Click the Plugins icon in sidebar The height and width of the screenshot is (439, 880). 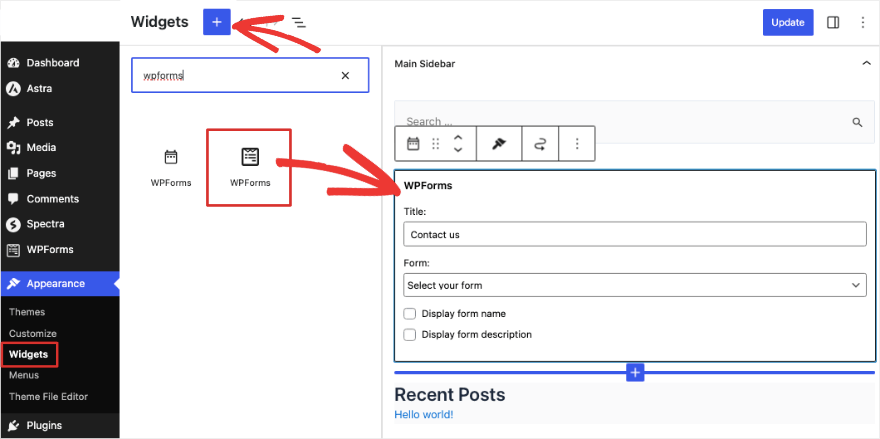click(13, 426)
